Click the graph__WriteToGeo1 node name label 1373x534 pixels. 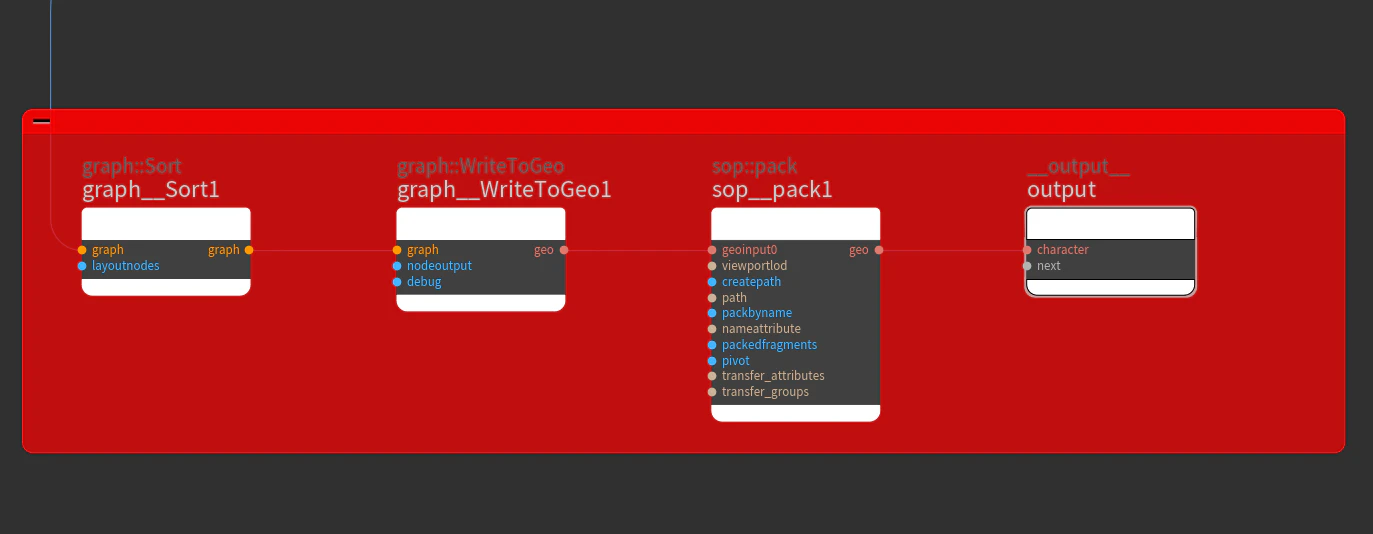click(x=504, y=190)
